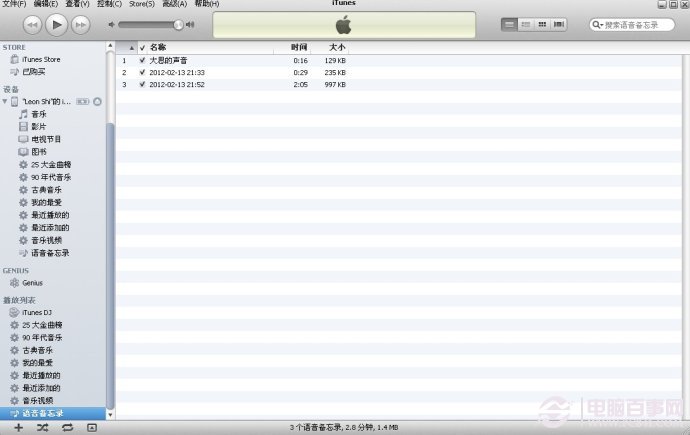
Task: Click the sort arrow column header
Action: (x=127, y=48)
